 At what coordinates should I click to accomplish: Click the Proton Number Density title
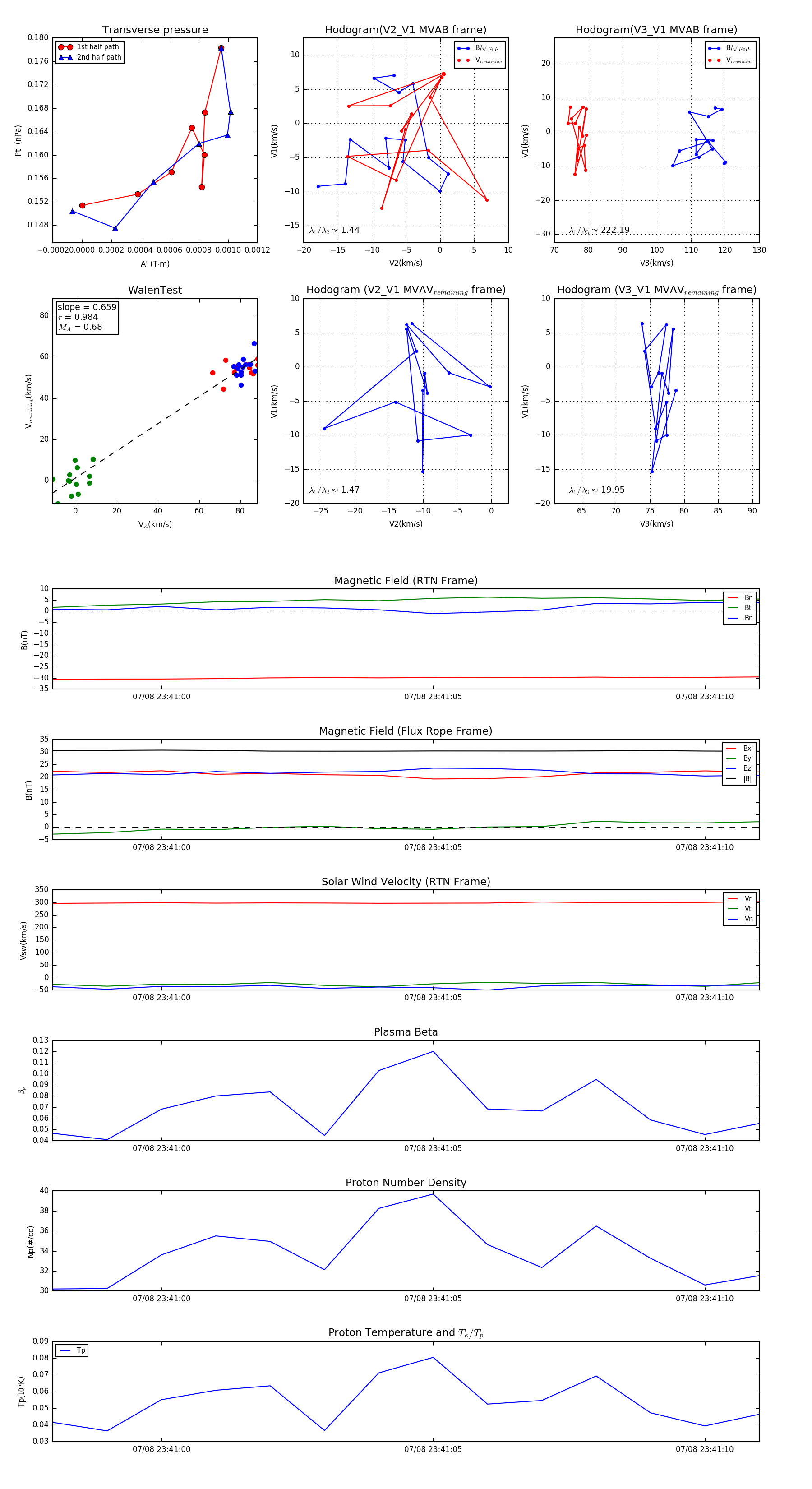tap(406, 1182)
